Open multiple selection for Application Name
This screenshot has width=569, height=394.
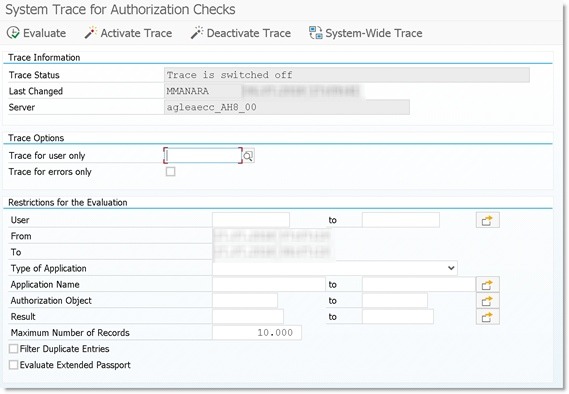pos(487,285)
